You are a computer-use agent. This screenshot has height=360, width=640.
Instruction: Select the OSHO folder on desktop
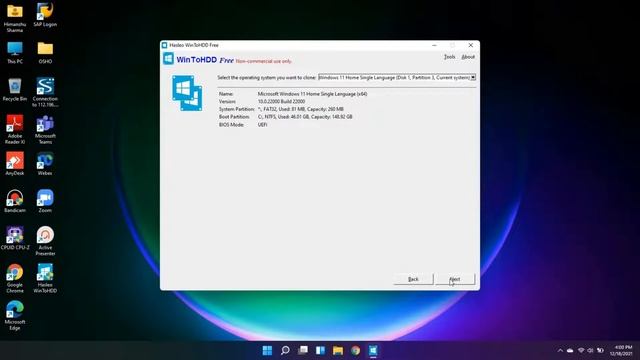45,53
